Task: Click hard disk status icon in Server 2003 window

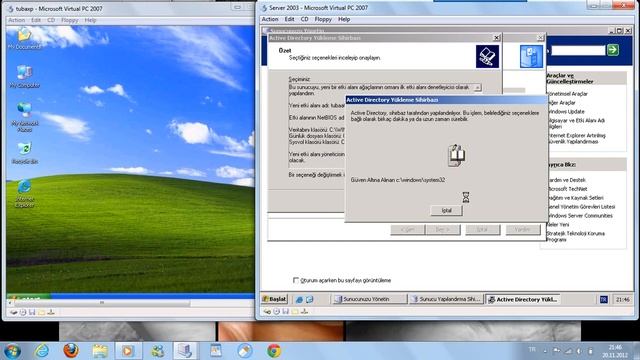Action: point(267,311)
